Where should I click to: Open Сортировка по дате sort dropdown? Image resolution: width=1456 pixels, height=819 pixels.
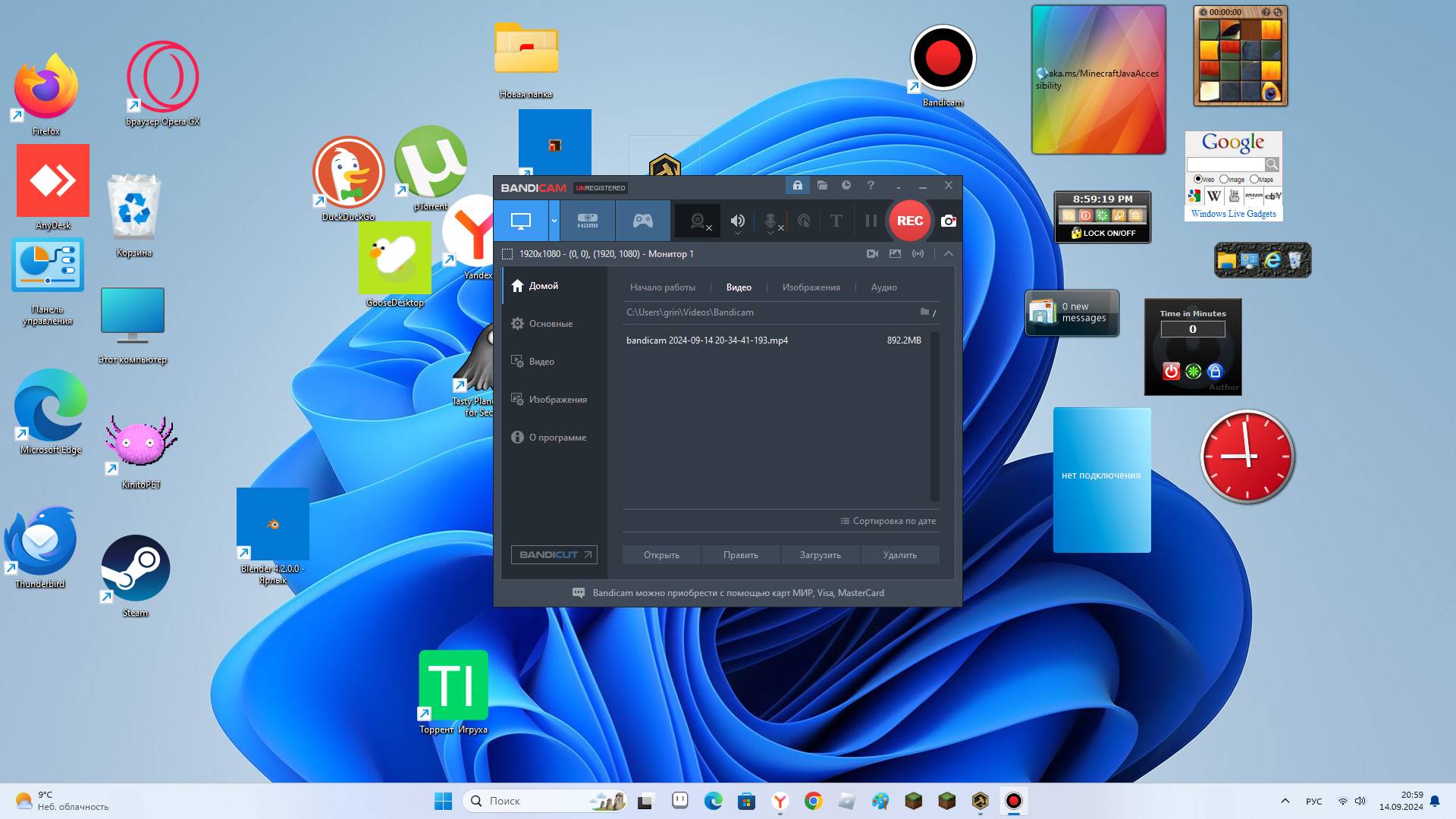pyautogui.click(x=888, y=521)
